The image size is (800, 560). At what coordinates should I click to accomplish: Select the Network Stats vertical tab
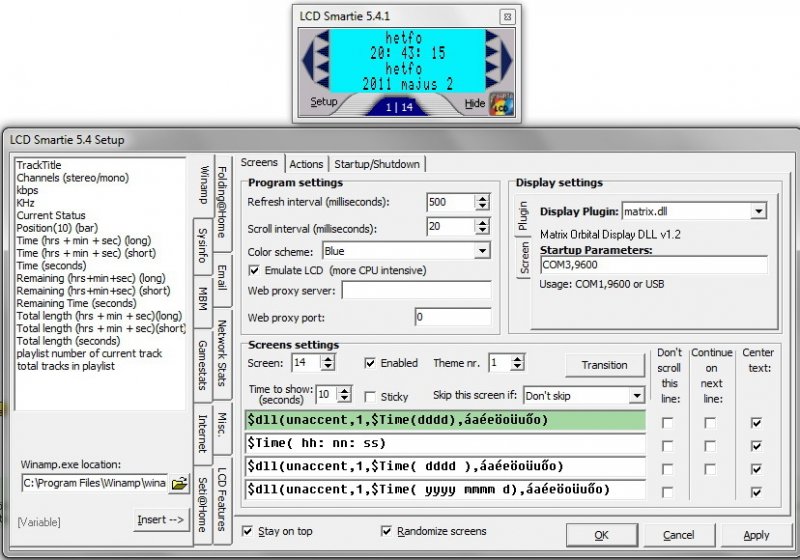(x=222, y=353)
